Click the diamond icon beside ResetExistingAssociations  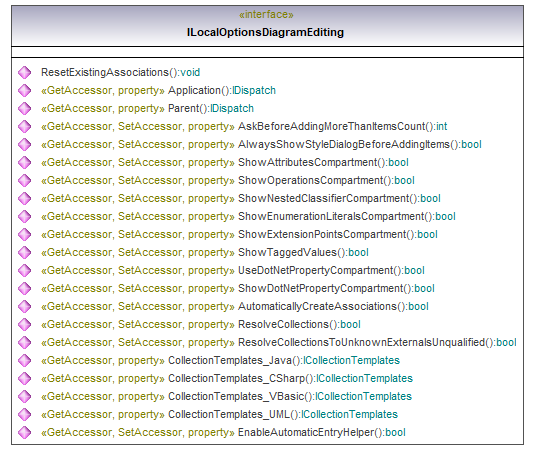pos(25,72)
